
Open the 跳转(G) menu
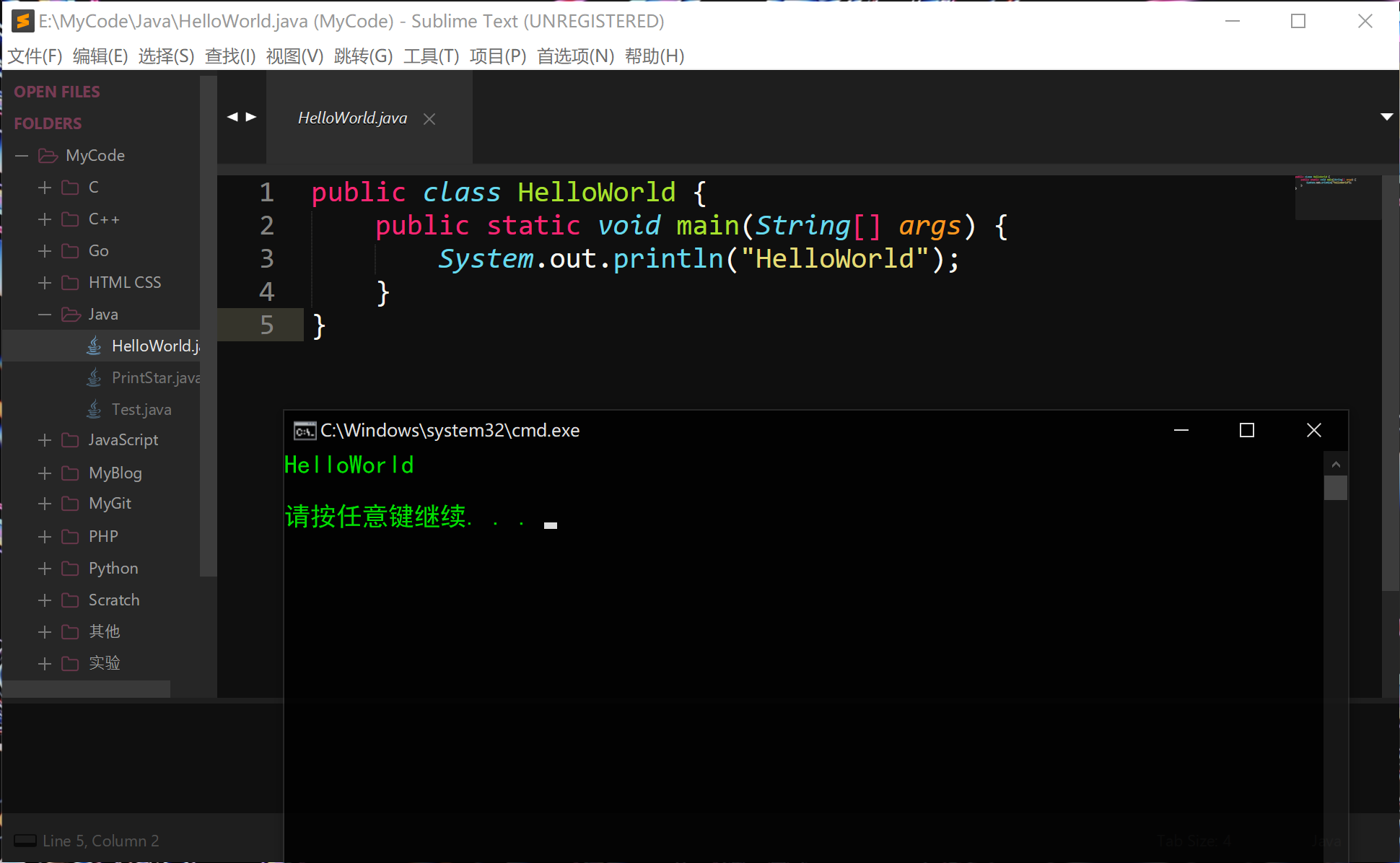coord(363,56)
